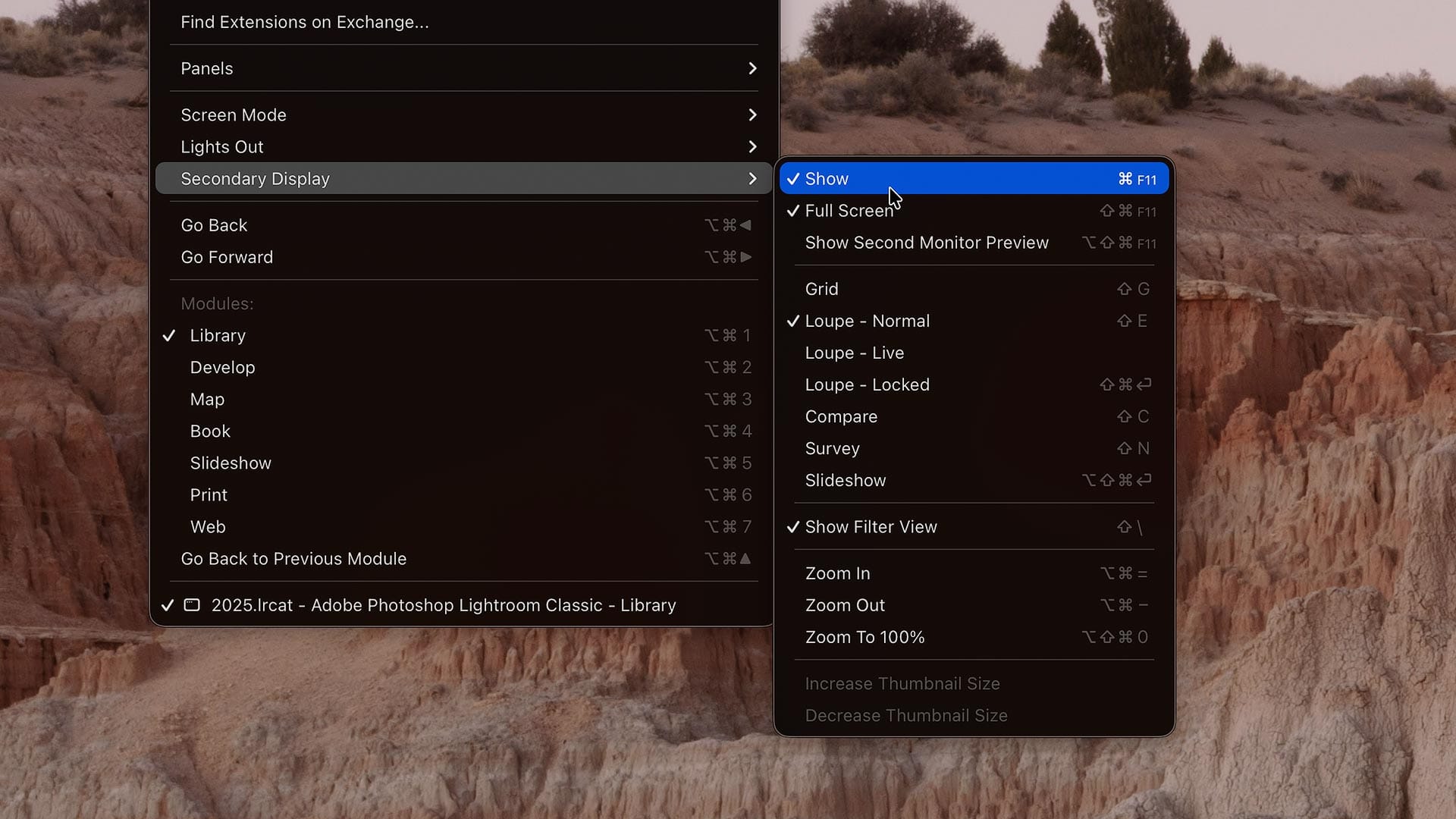This screenshot has width=1456, height=819.
Task: Select Grid view for the secondary display
Action: [822, 289]
